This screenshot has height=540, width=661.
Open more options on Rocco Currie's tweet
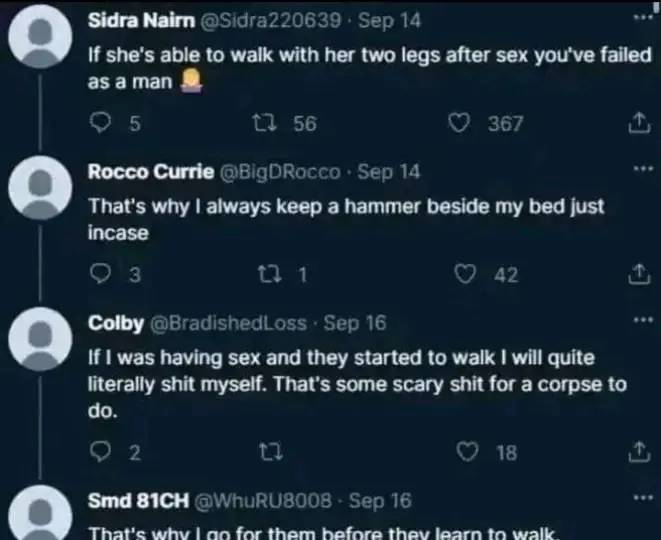pyautogui.click(x=641, y=171)
